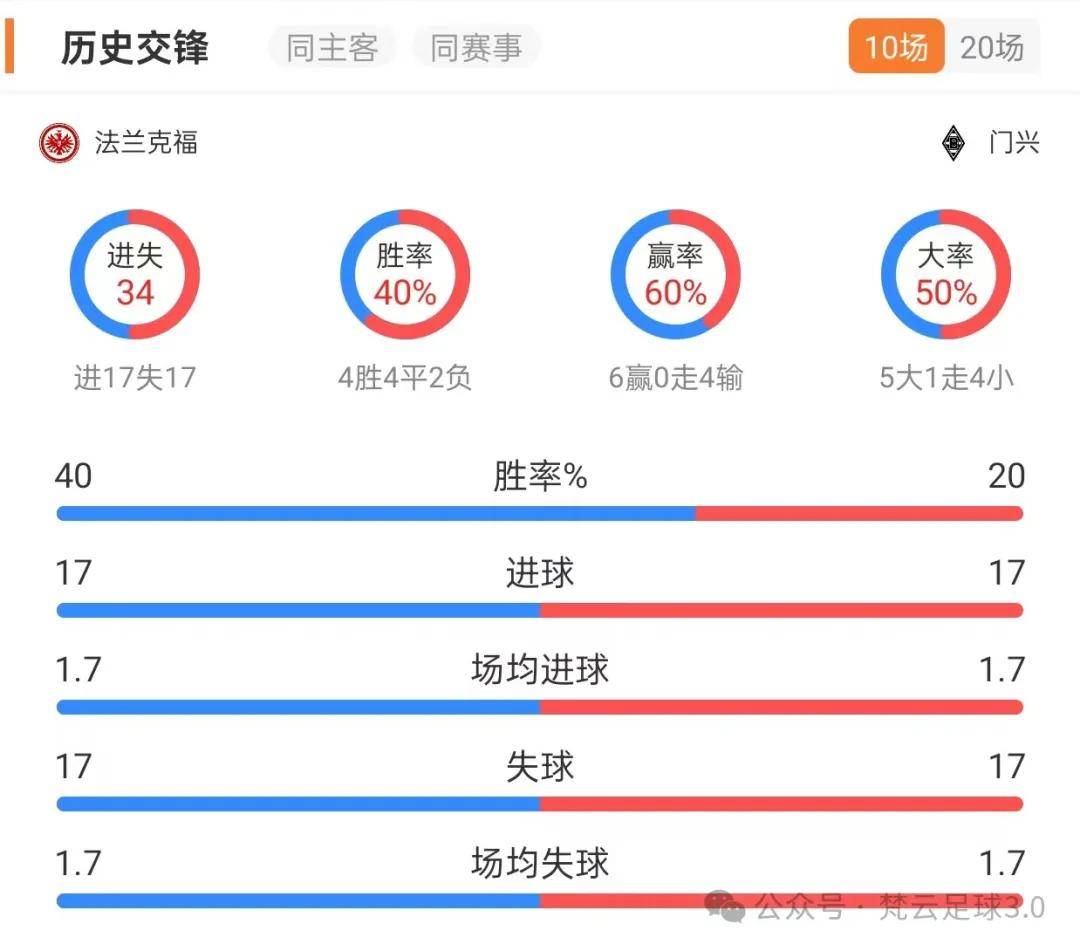1080x951 pixels.
Task: Click the orange vertical bar beside 历史交锋
Action: (10, 46)
